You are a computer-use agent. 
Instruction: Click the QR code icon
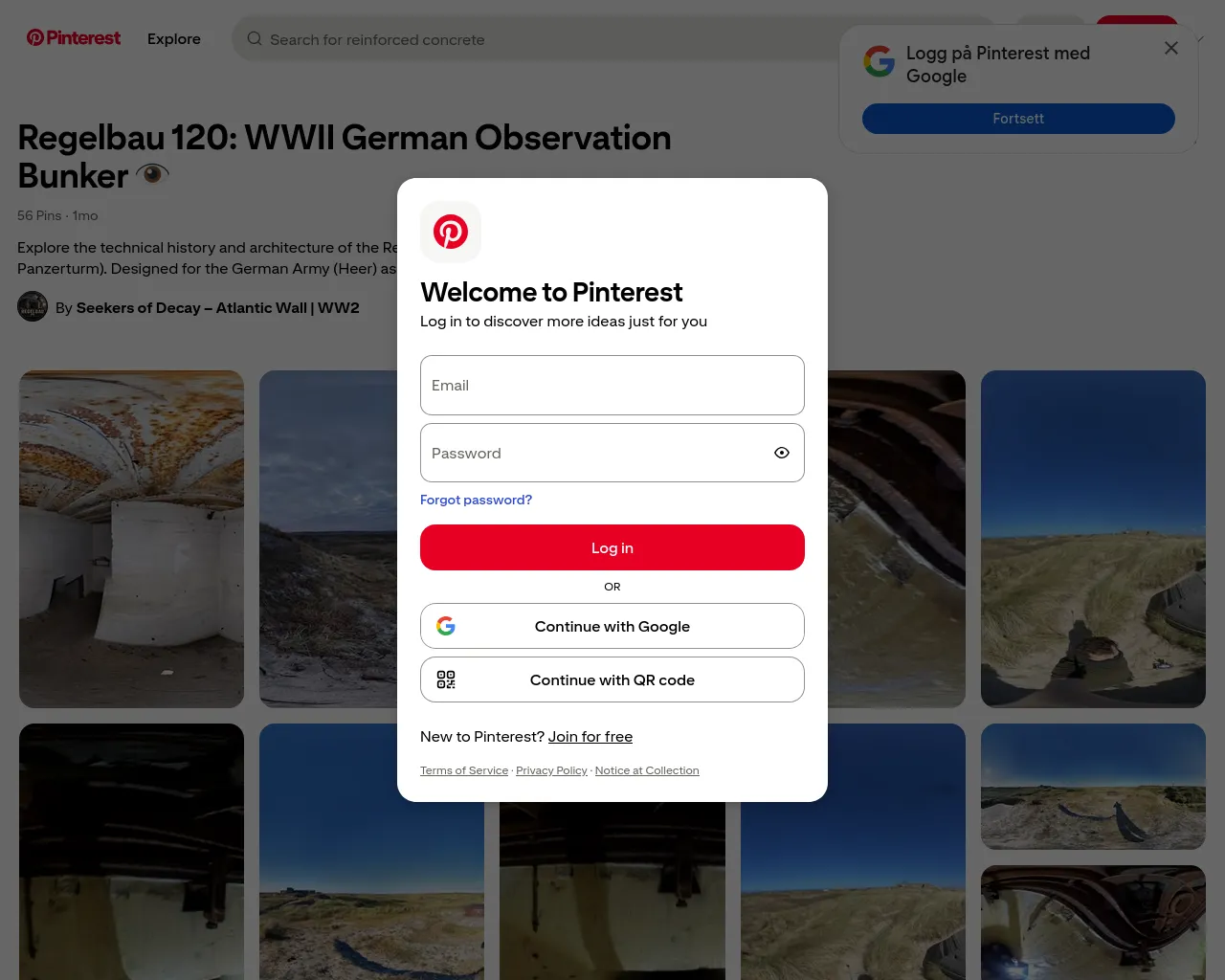point(446,679)
